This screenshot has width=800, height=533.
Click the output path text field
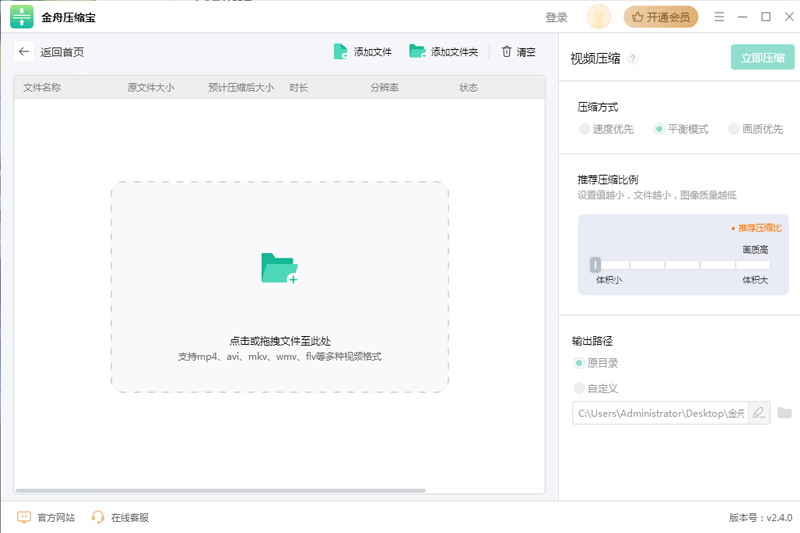(x=659, y=413)
